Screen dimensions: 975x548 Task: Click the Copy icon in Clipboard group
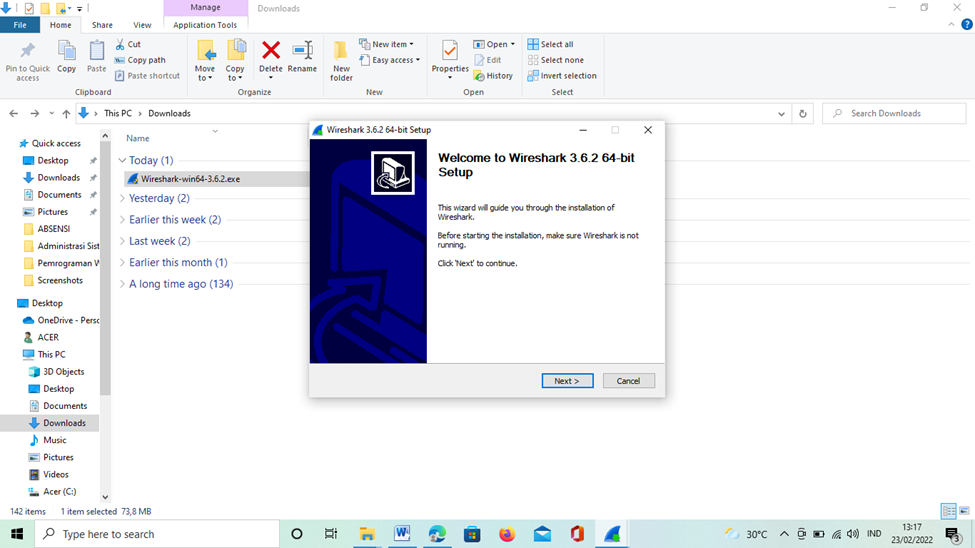[67, 50]
